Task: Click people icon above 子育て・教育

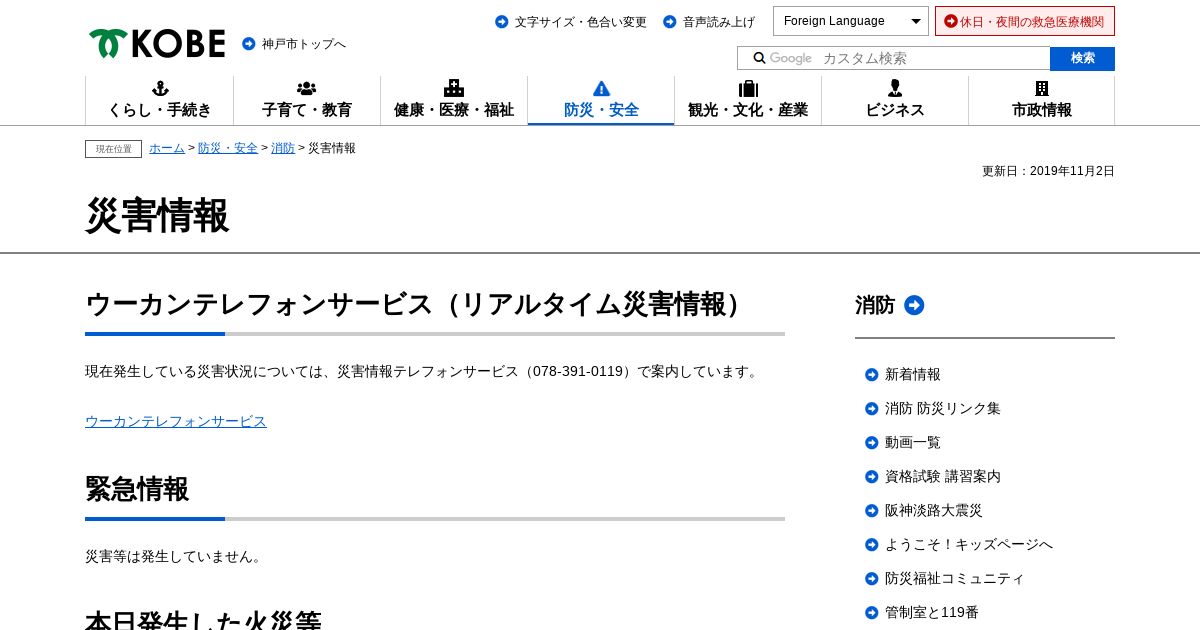Action: click(307, 88)
